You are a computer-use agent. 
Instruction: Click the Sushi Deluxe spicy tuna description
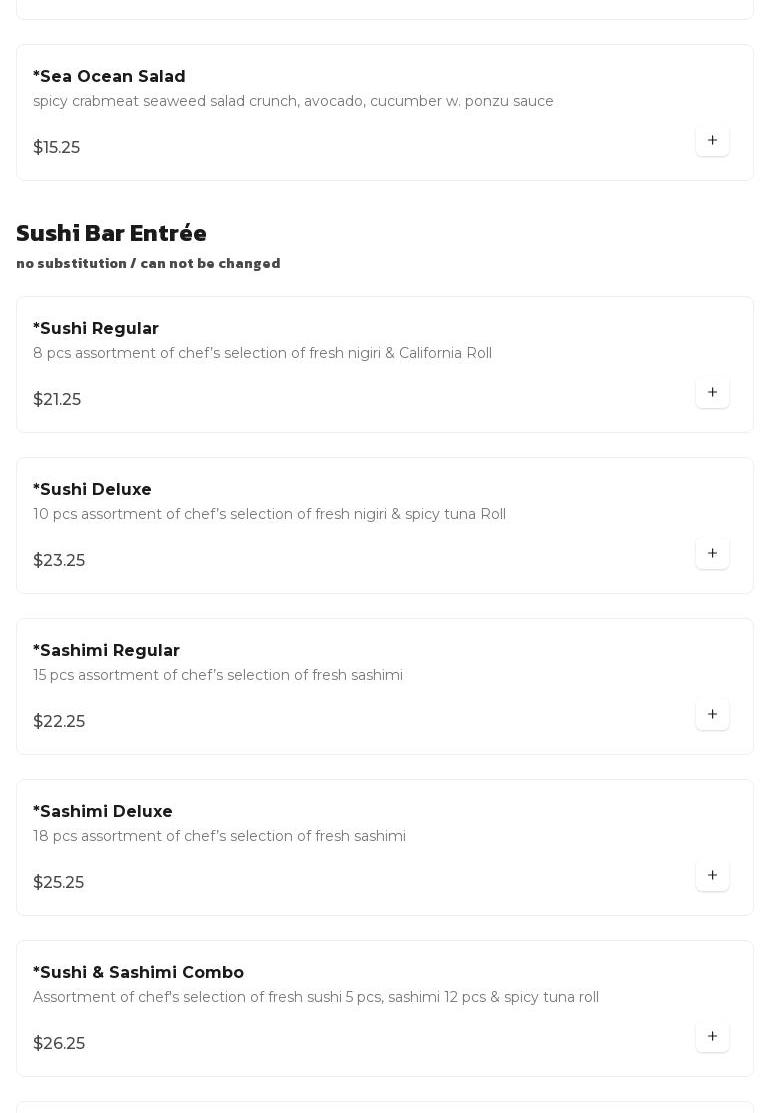coord(269,515)
